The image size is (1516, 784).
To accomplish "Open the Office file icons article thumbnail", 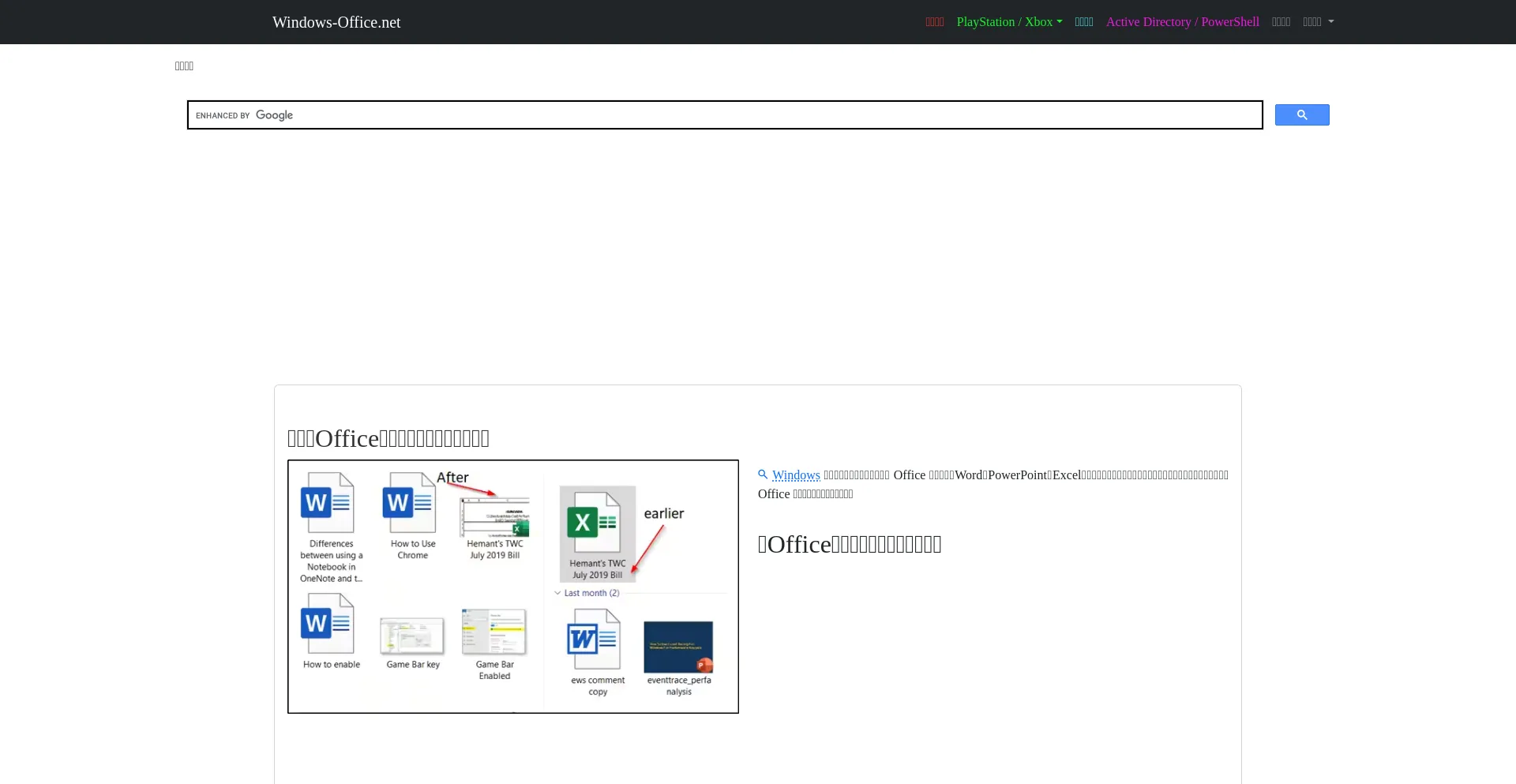I will [x=513, y=587].
